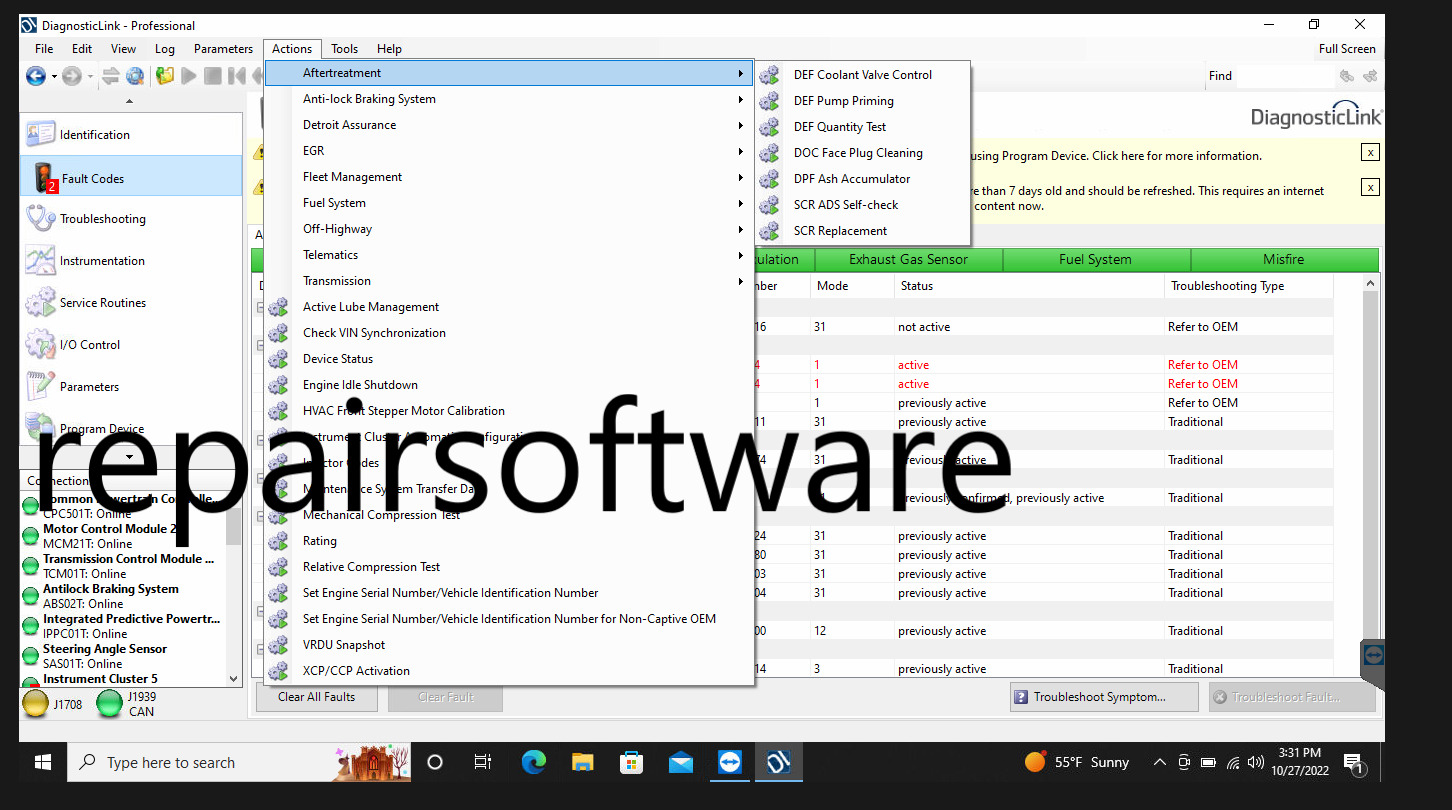1452x810 pixels.
Task: Open File Explorer from the taskbar
Action: (583, 763)
